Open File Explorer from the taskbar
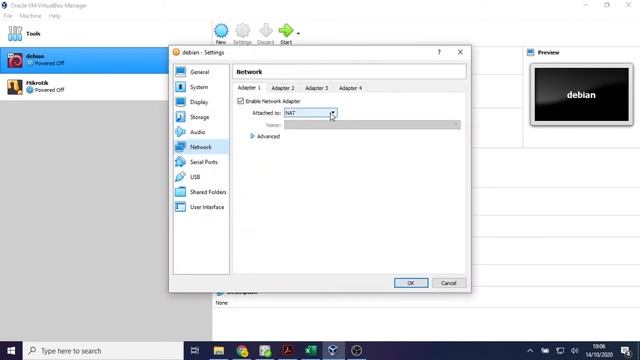This screenshot has width=640, height=360. [x=219, y=351]
